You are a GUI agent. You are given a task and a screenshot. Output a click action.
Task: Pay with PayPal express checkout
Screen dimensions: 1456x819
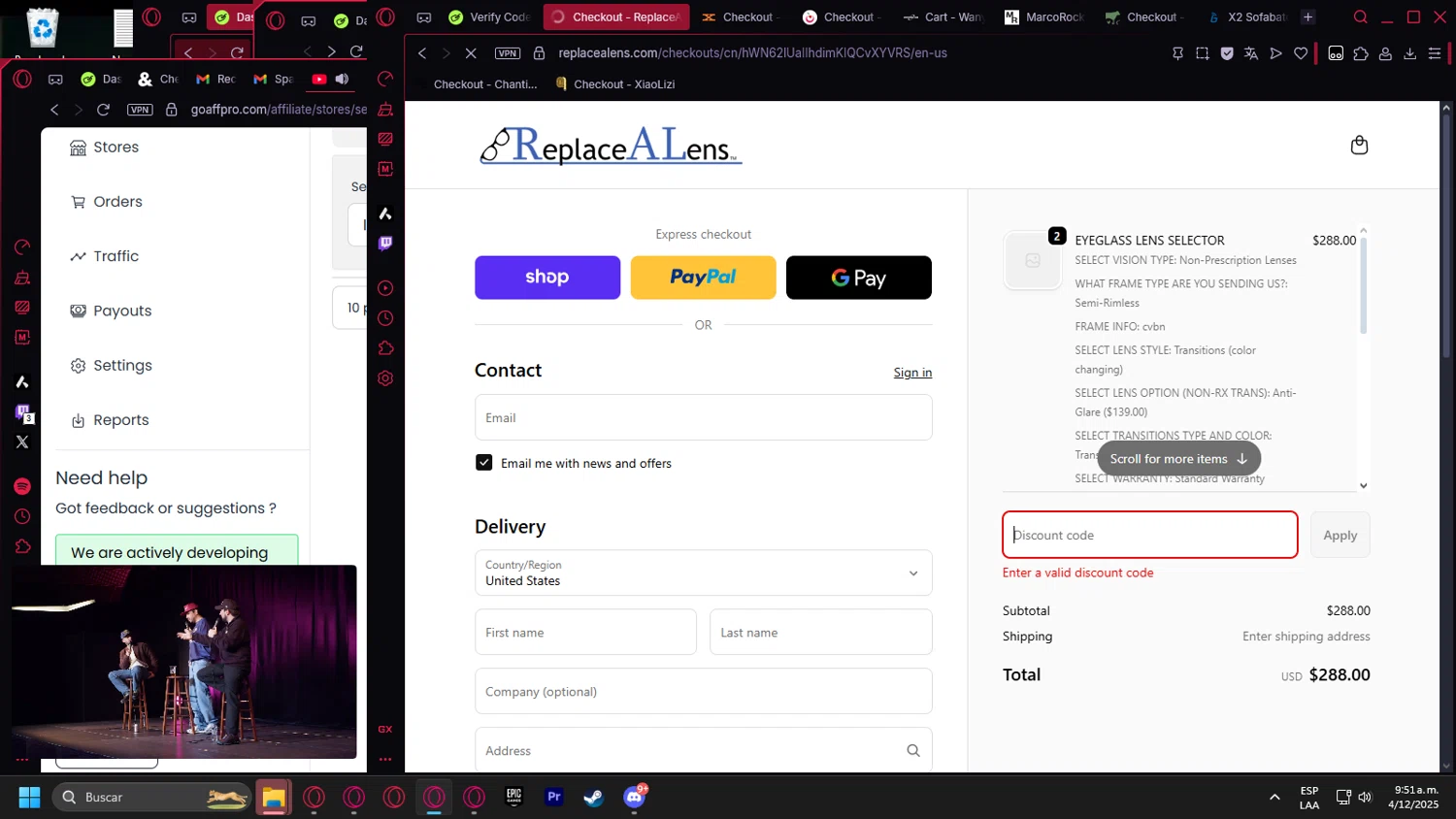(x=704, y=278)
